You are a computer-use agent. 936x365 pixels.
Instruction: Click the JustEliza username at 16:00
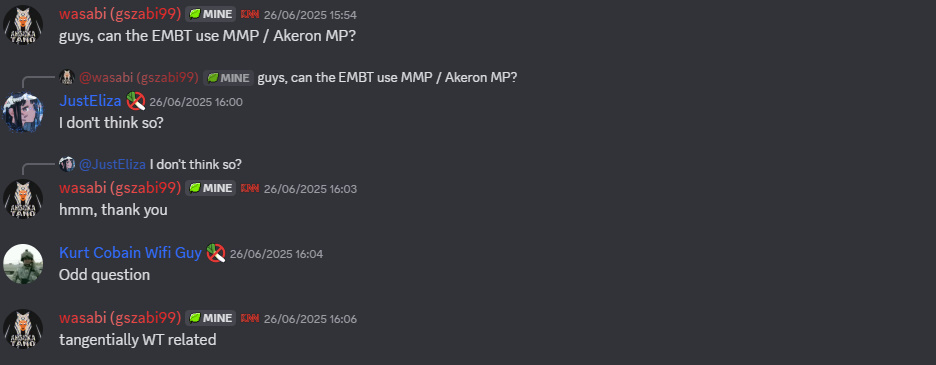point(90,101)
